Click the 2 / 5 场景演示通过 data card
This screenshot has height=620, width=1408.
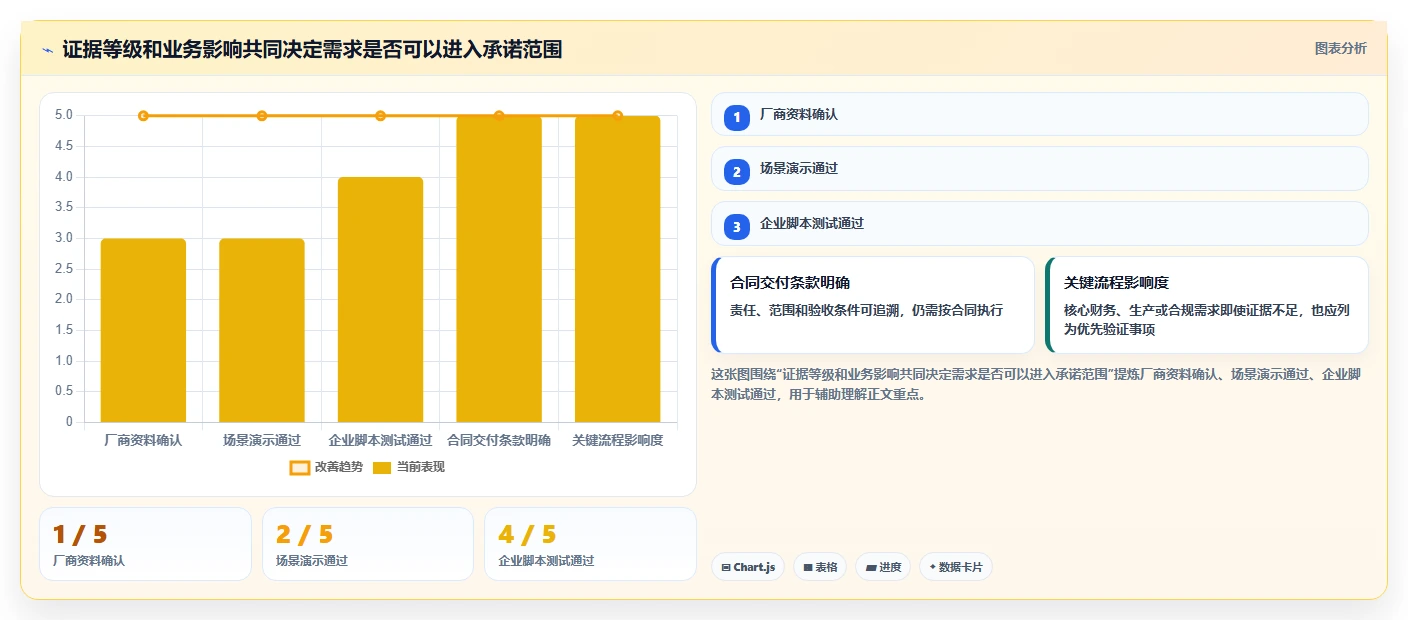tap(368, 544)
